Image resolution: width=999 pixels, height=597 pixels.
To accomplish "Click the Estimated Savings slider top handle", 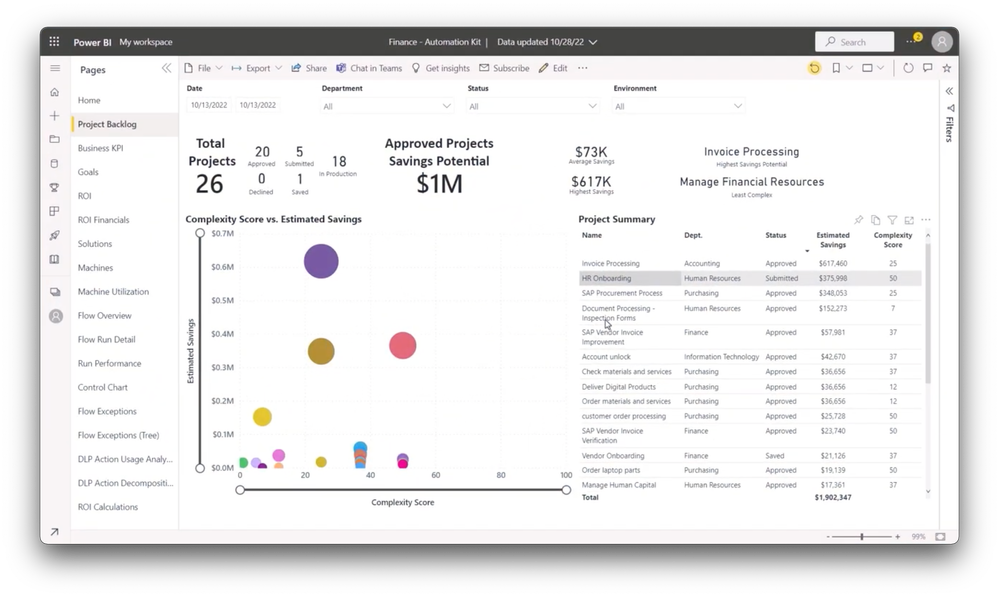I will pos(200,233).
